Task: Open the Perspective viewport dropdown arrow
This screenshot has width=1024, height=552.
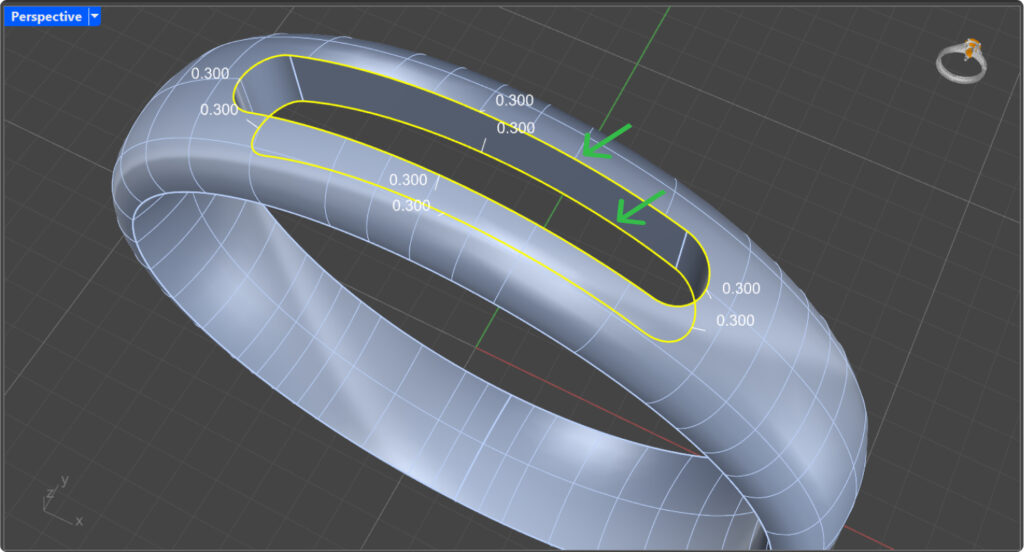Action: tap(94, 17)
